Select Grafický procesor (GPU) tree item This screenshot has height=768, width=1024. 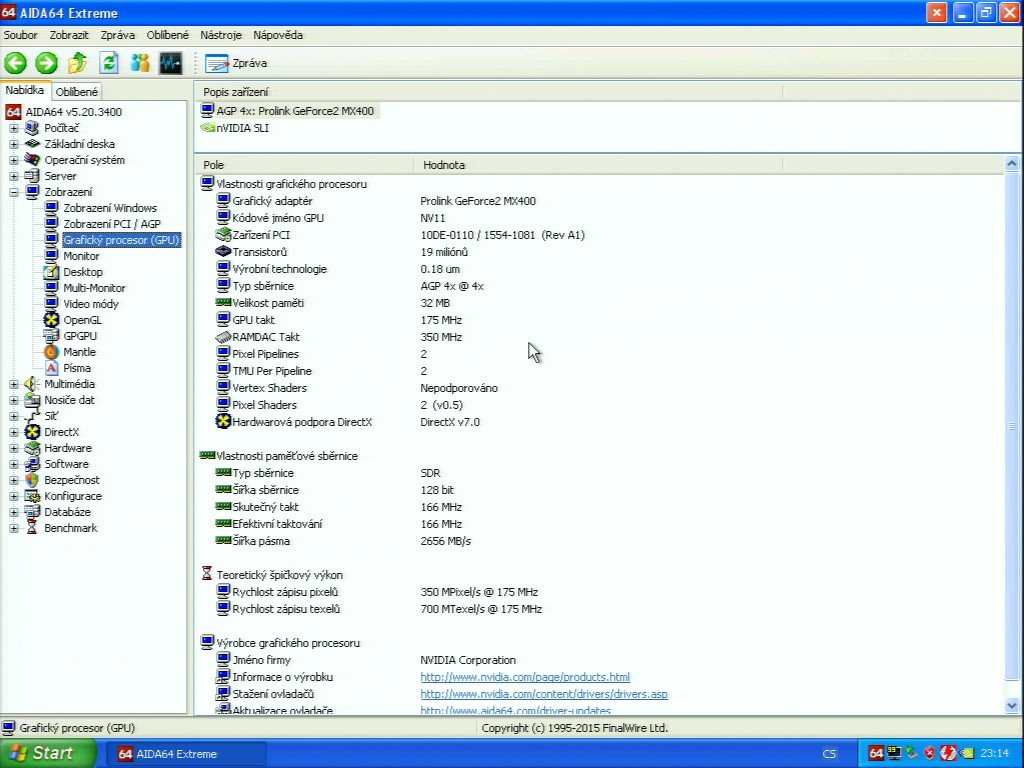click(121, 240)
